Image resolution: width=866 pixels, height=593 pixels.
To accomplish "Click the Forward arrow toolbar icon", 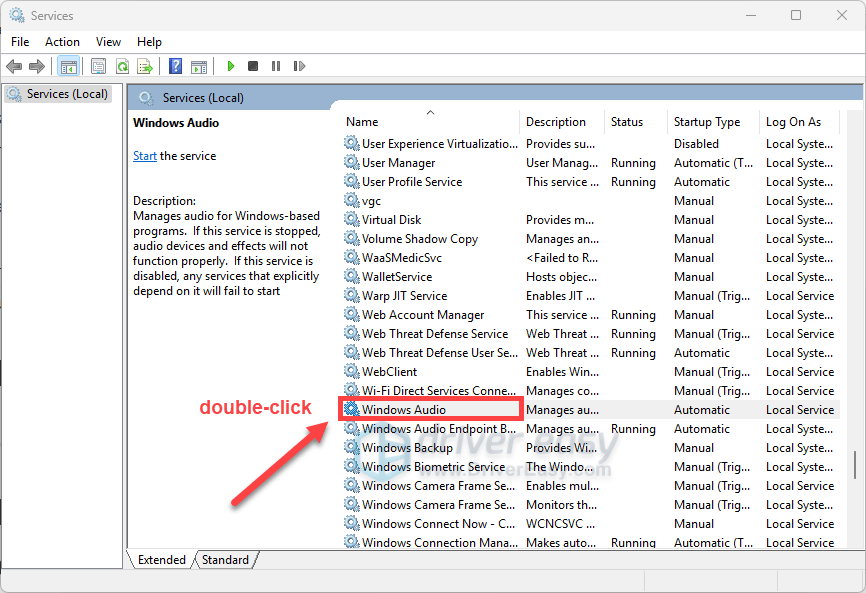I will 37,66.
